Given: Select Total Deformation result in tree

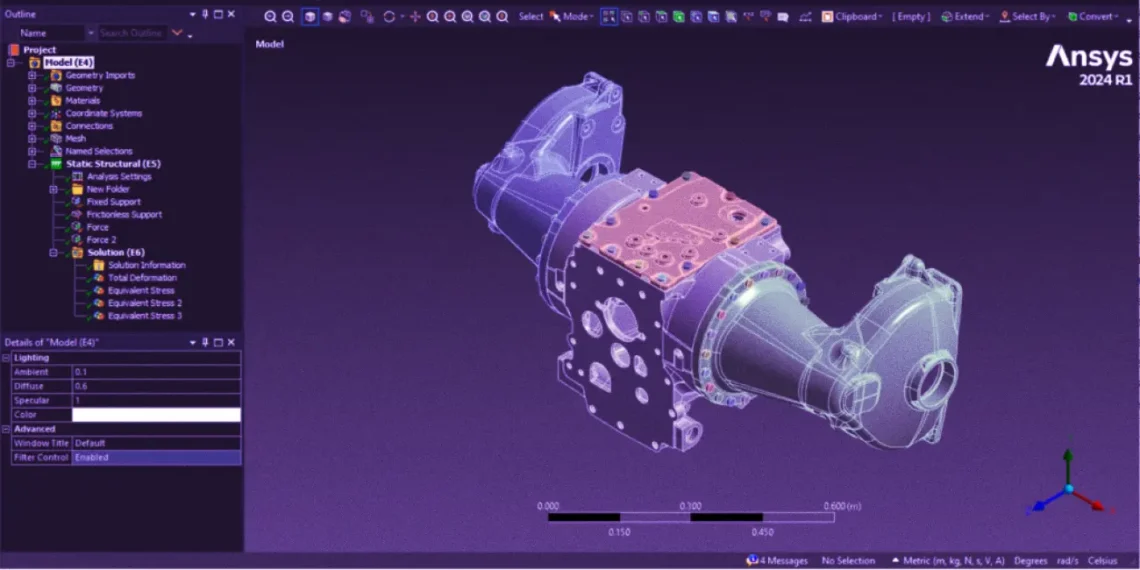Looking at the screenshot, I should (142, 278).
